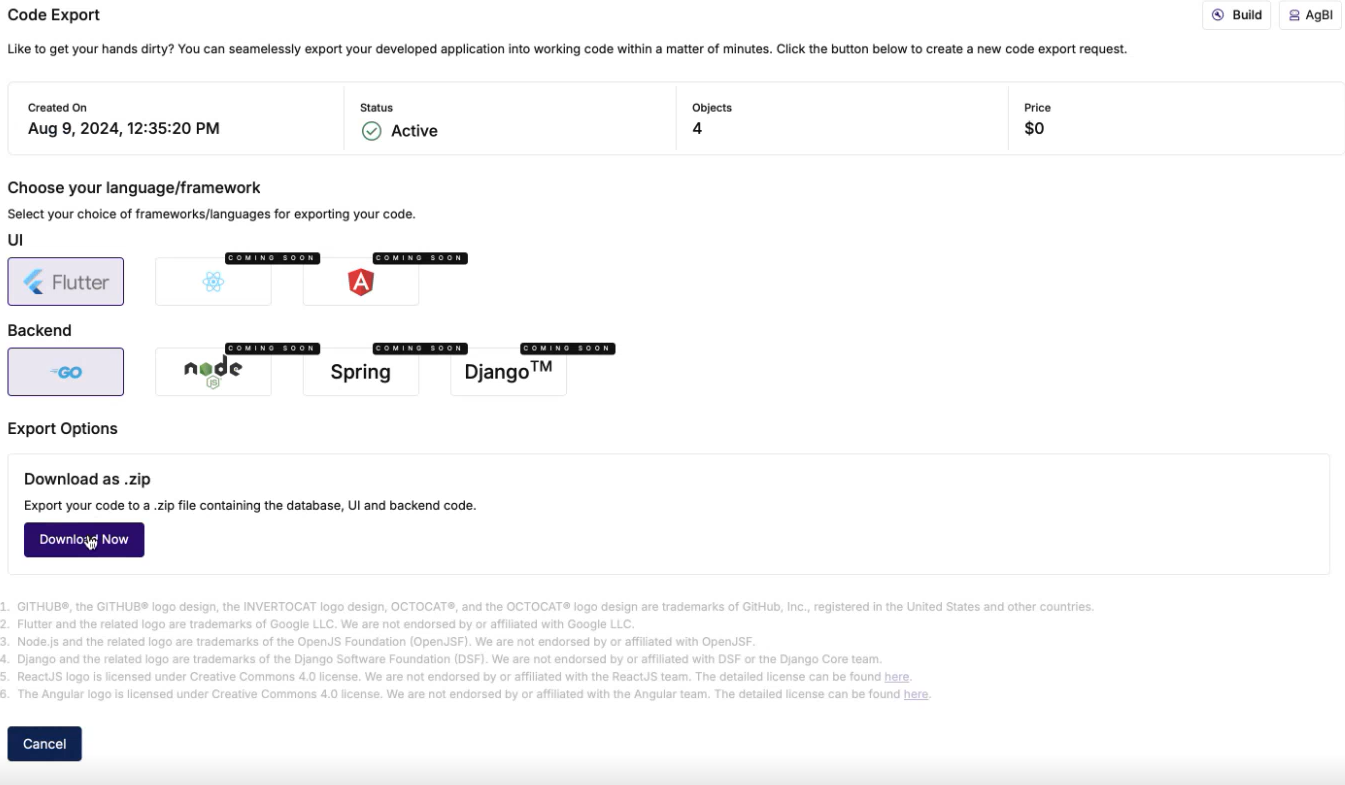
Task: Click the Coming Soon badge above React
Action: 272,258
